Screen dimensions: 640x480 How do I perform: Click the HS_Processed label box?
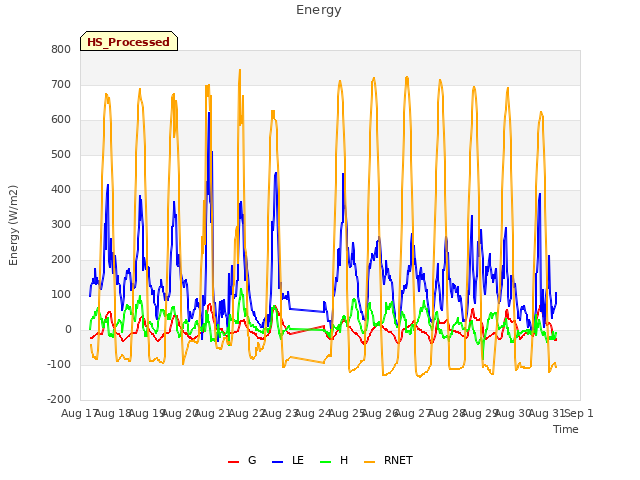click(x=129, y=41)
